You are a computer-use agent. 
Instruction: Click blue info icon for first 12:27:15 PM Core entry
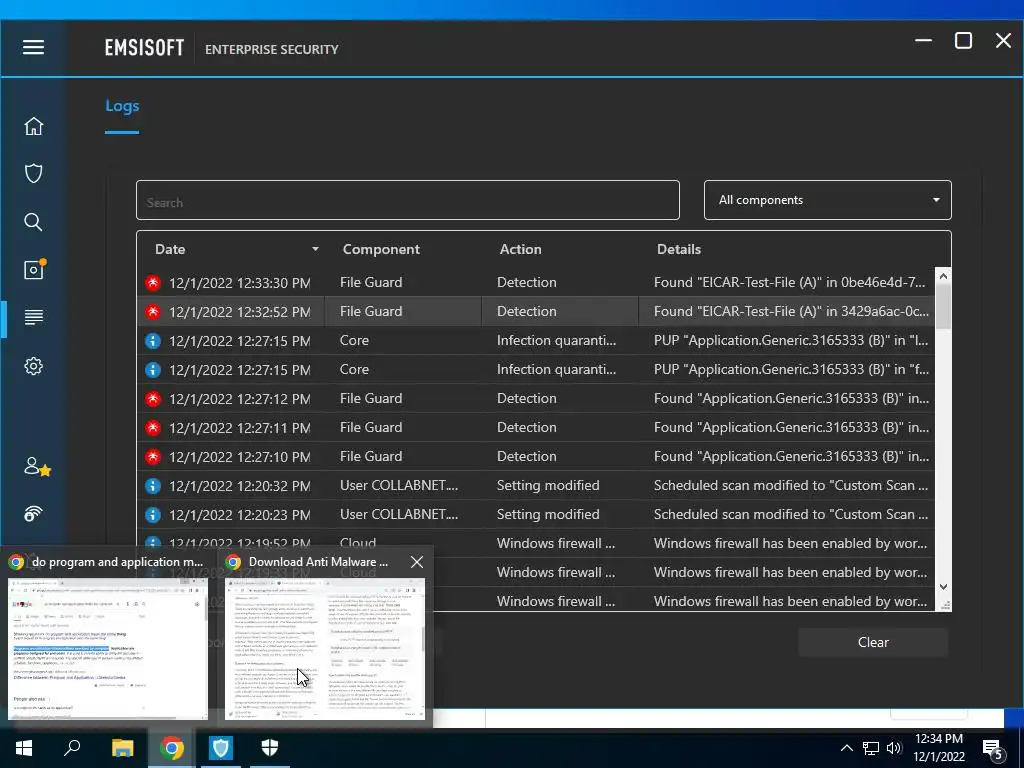click(153, 341)
